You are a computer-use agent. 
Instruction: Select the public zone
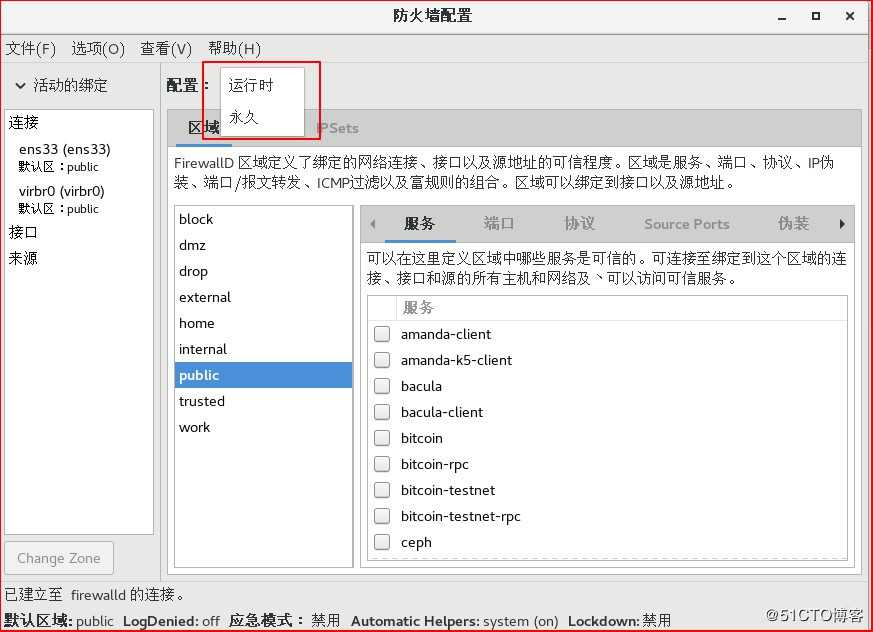[x=263, y=375]
